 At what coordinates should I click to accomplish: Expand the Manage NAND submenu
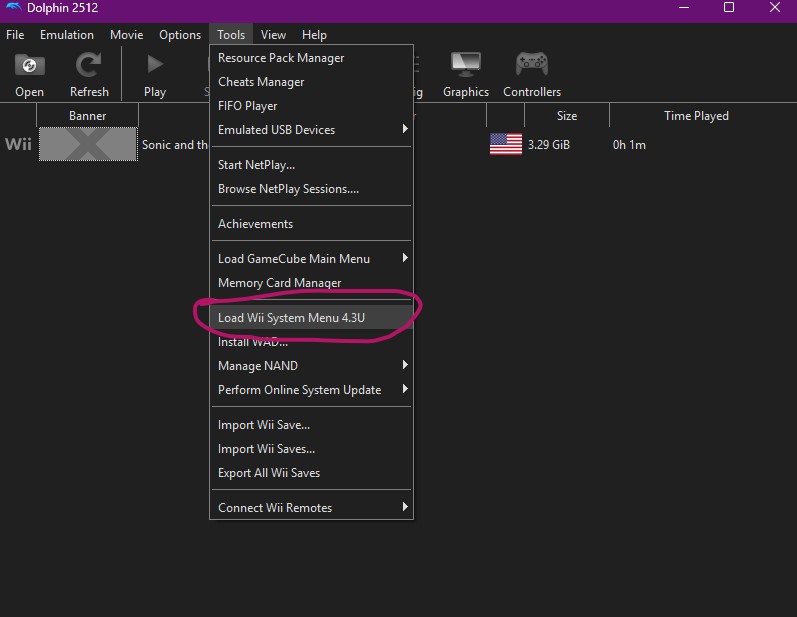click(311, 366)
